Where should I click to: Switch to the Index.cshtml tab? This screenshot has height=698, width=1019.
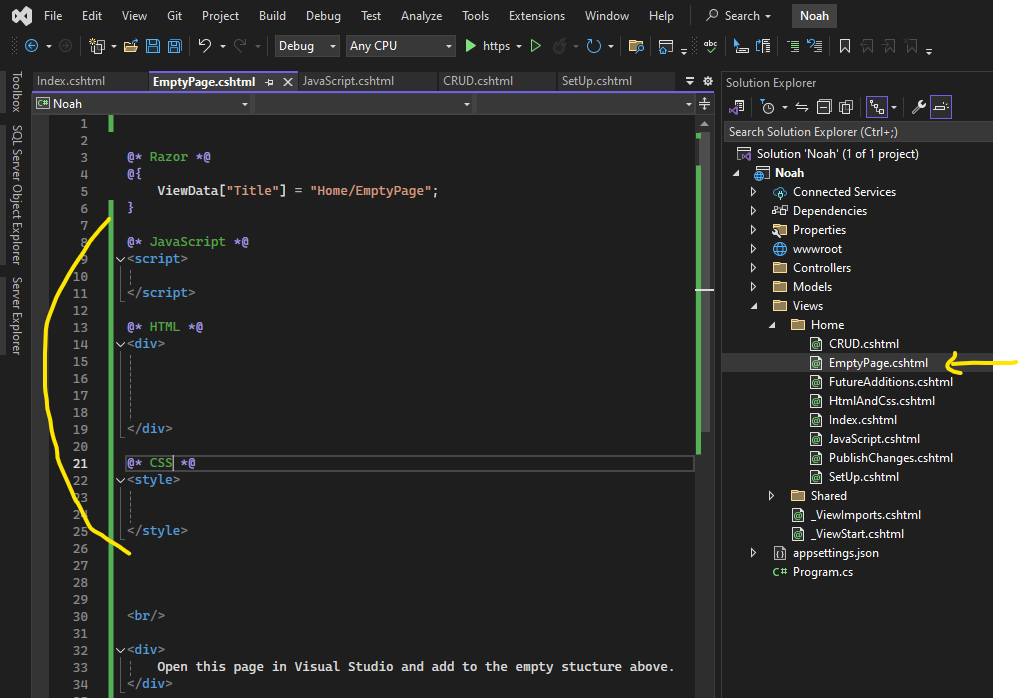tap(71, 81)
